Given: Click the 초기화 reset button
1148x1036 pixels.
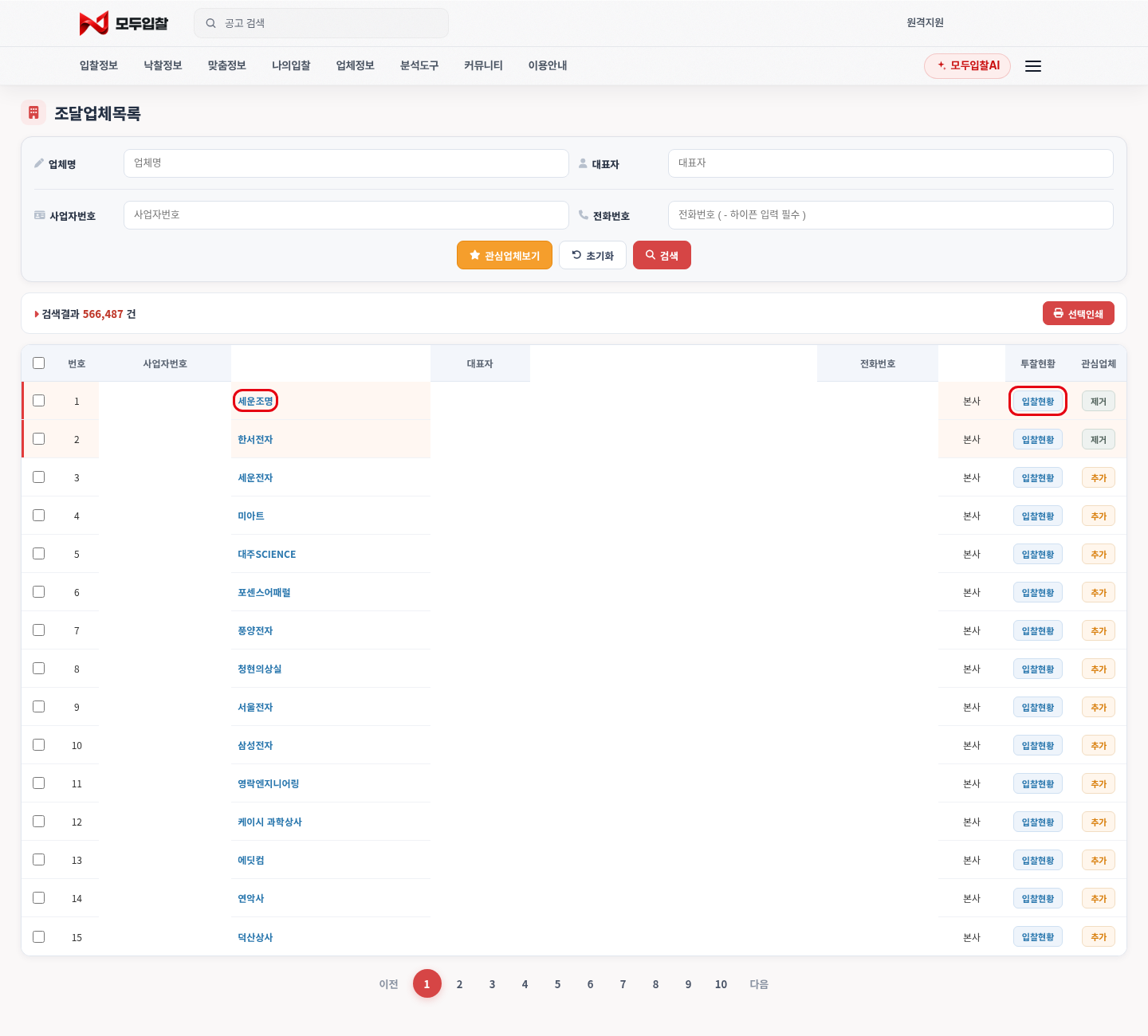Looking at the screenshot, I should coord(592,255).
